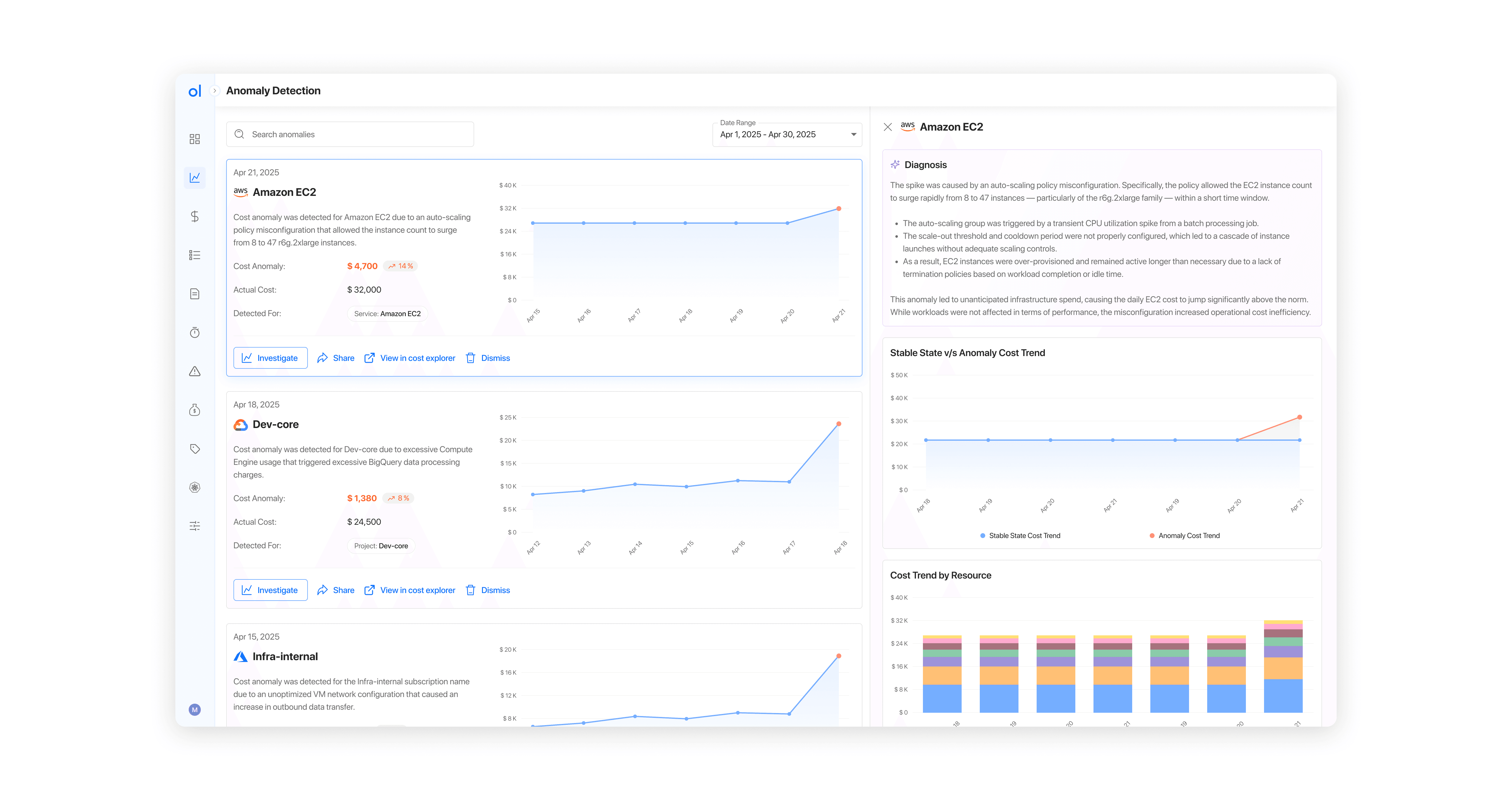Click the Apr 15, 2025 date label
The height and width of the screenshot is (801, 1512).
[x=256, y=637]
